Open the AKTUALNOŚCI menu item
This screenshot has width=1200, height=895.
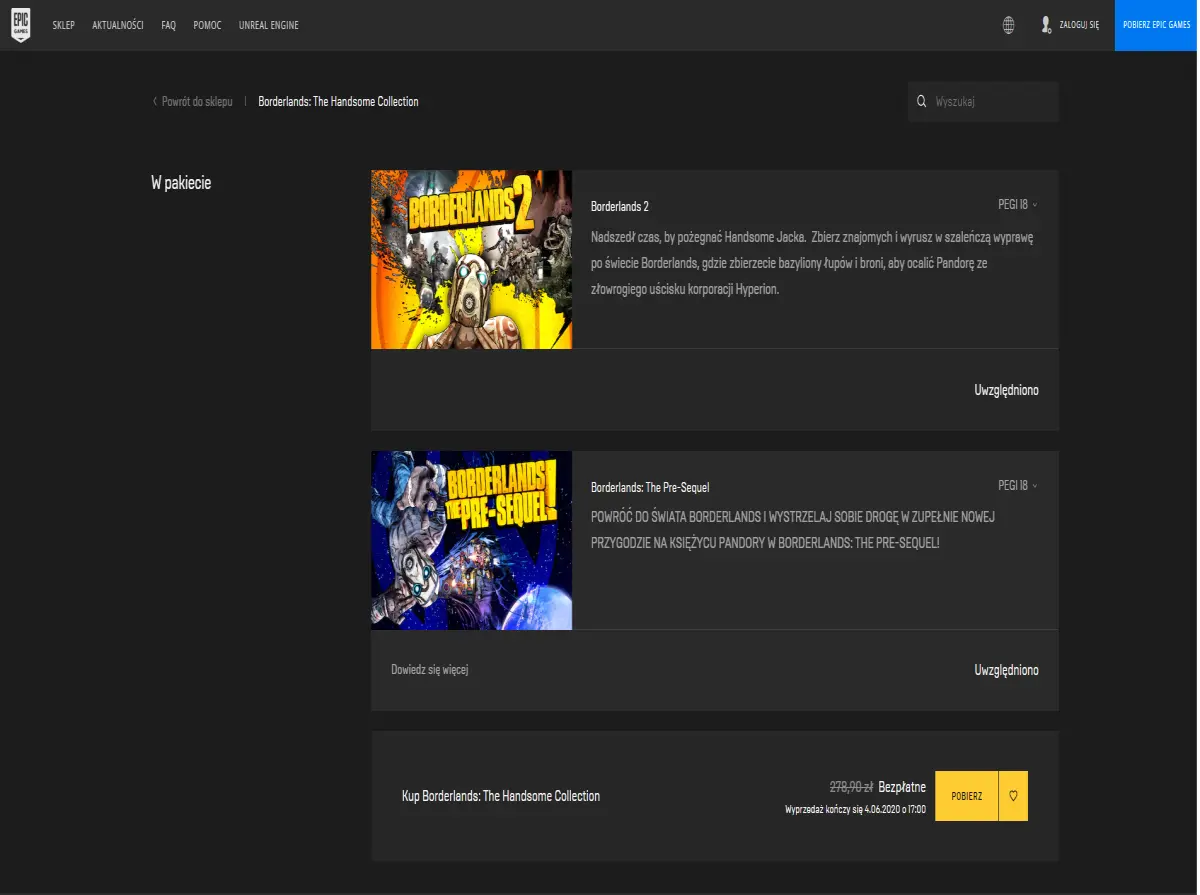coord(118,25)
